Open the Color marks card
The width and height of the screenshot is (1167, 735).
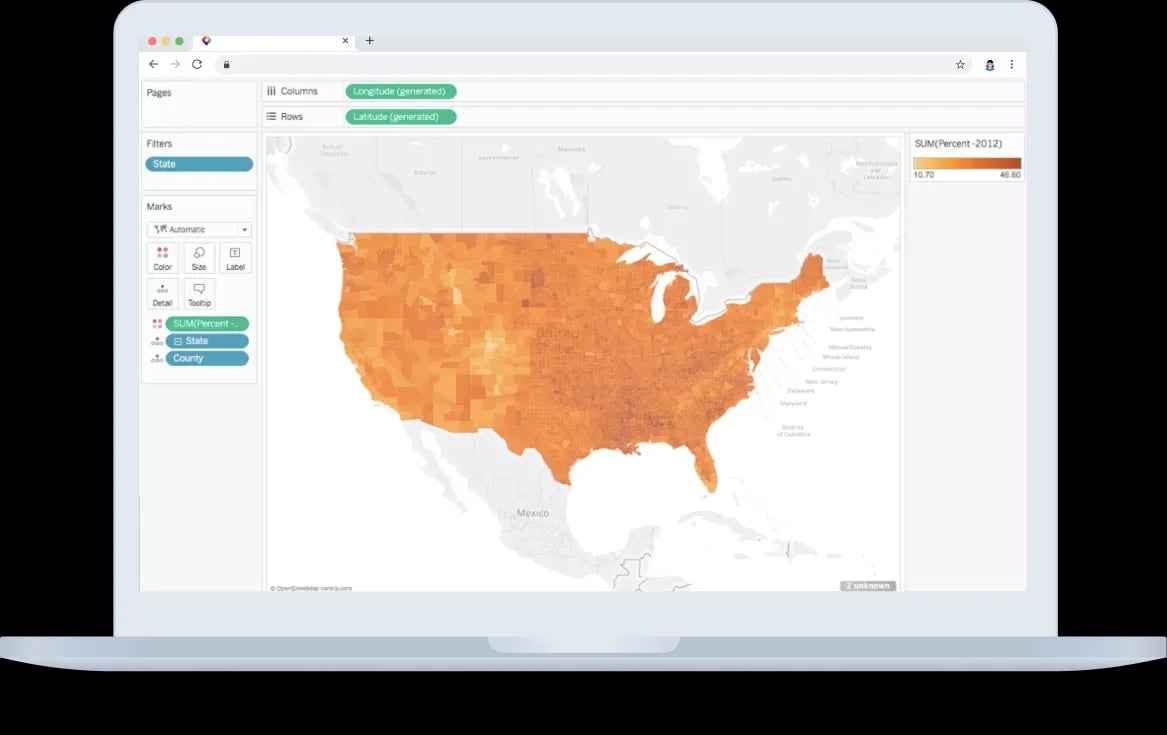pos(162,258)
